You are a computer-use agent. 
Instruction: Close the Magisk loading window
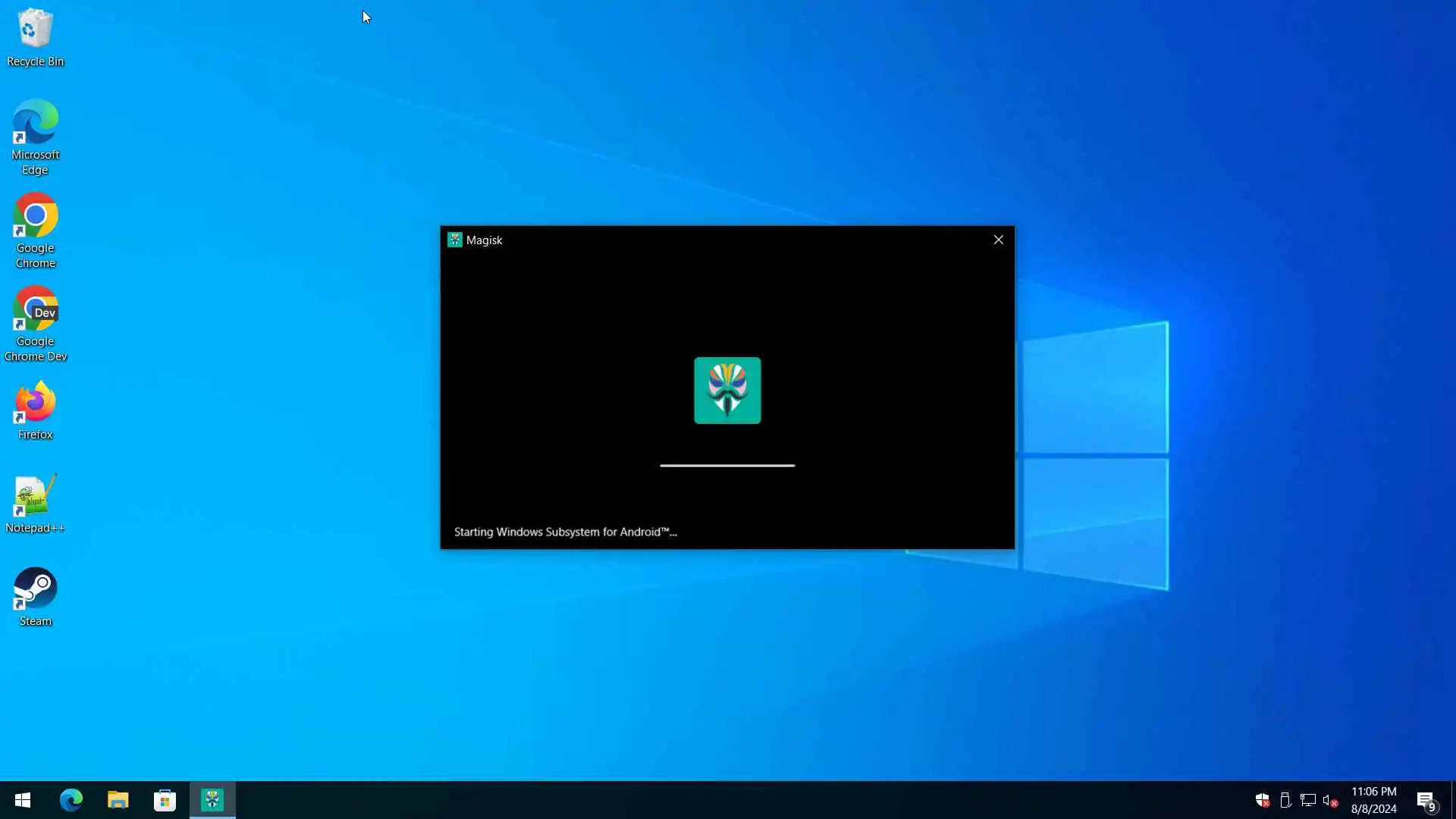click(998, 240)
